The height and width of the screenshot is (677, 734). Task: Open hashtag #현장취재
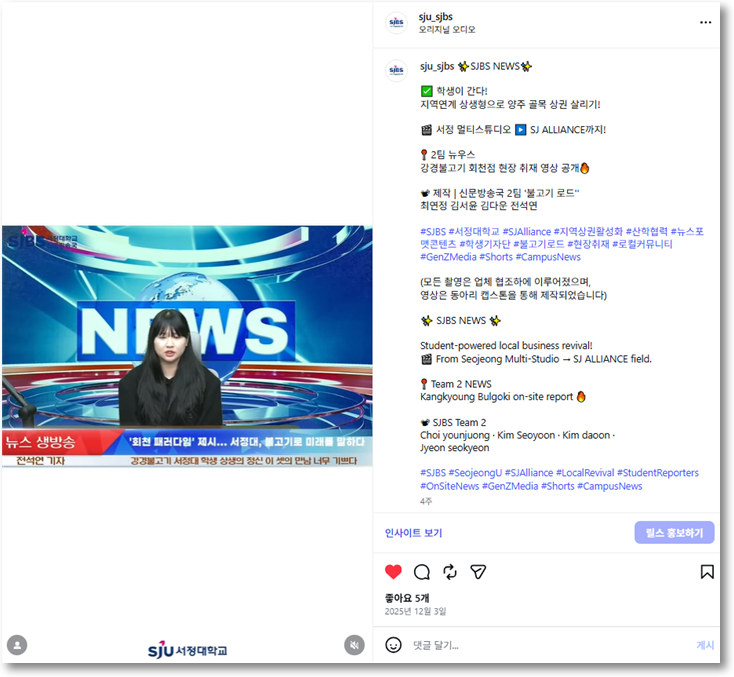pyautogui.click(x=588, y=244)
